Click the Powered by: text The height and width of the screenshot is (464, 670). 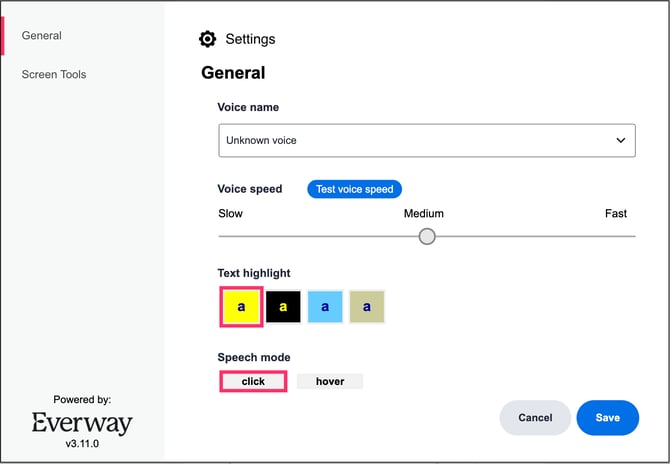pos(82,399)
